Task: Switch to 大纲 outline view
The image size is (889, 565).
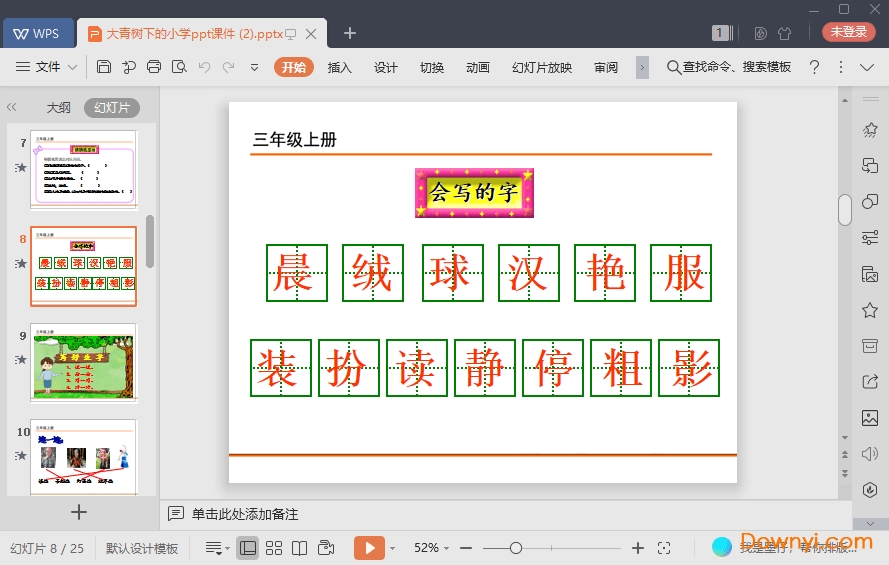Action: [58, 108]
